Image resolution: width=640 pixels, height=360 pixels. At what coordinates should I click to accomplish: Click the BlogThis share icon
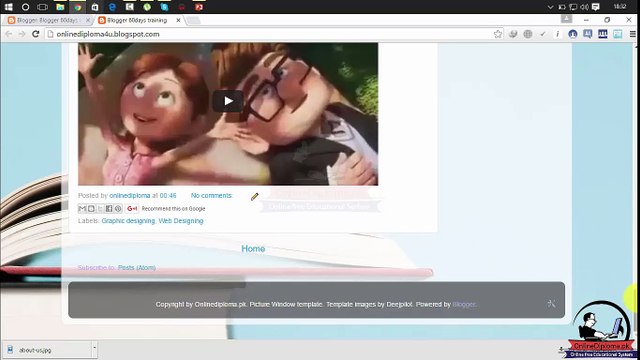coord(91,209)
